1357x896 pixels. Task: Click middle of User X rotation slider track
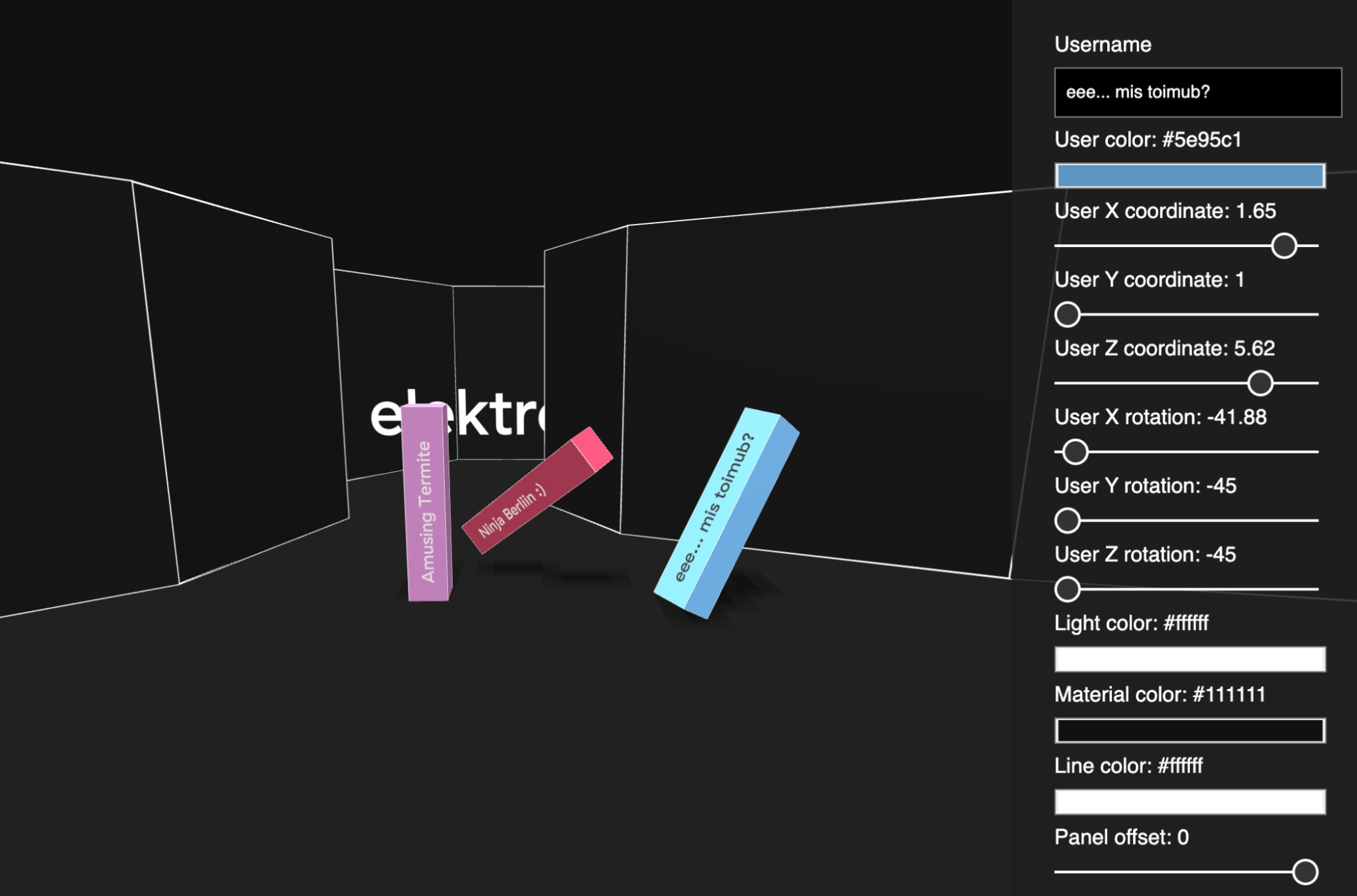pos(1186,452)
